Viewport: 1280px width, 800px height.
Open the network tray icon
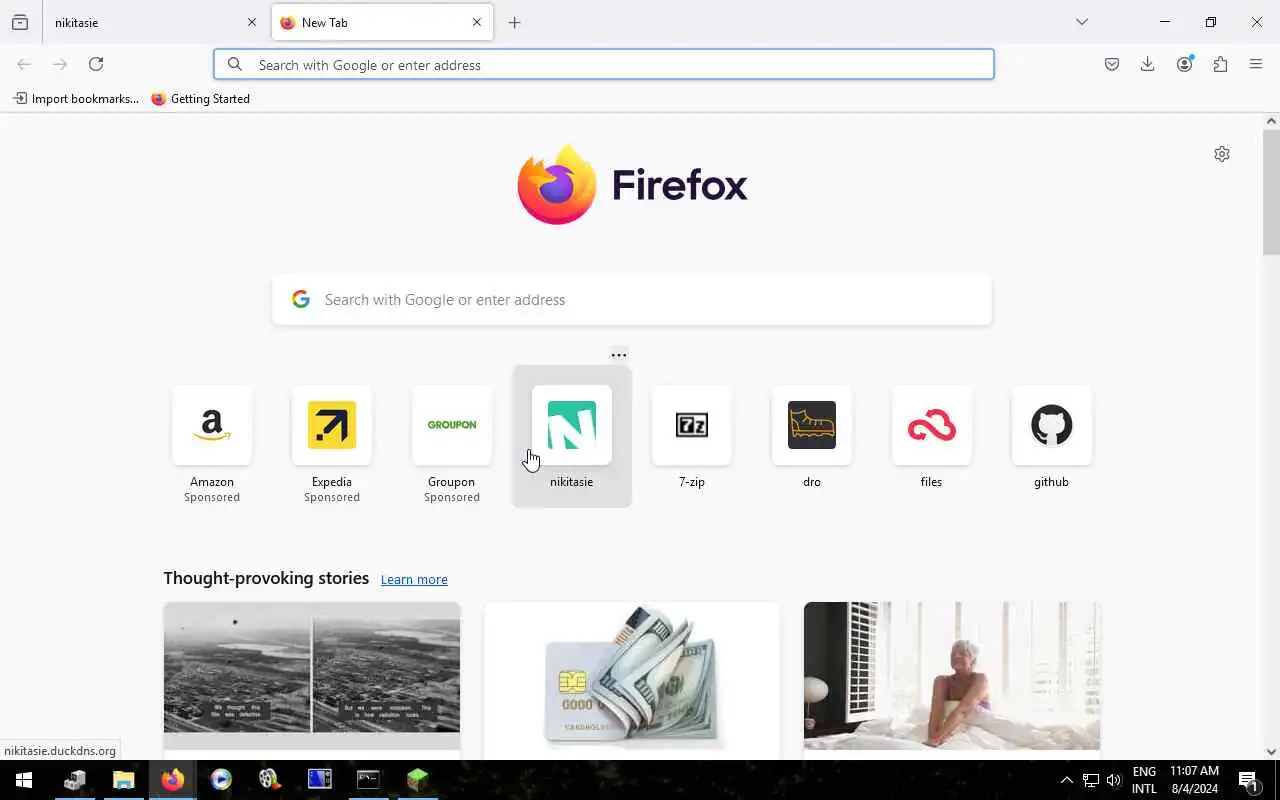(x=1091, y=780)
